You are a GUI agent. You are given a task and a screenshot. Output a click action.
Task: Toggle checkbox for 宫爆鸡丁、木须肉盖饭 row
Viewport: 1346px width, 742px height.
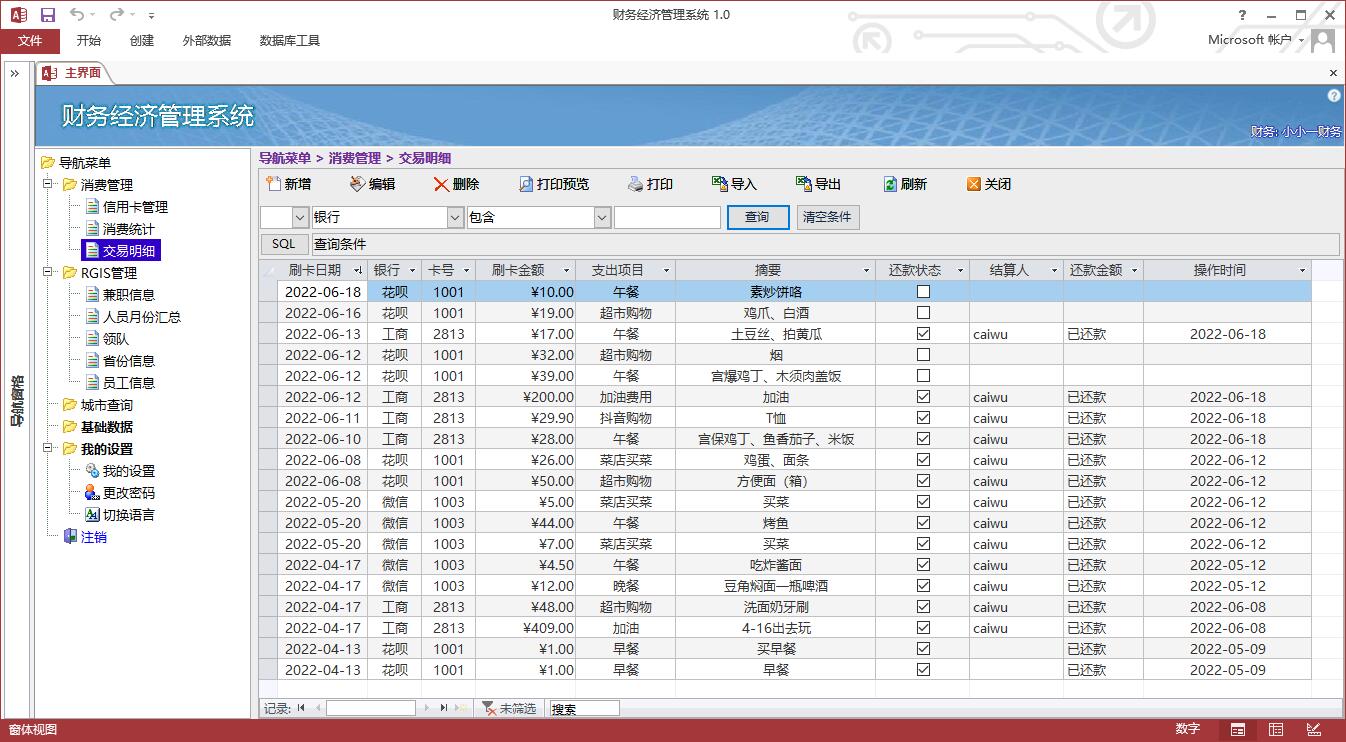pyautogui.click(x=923, y=376)
